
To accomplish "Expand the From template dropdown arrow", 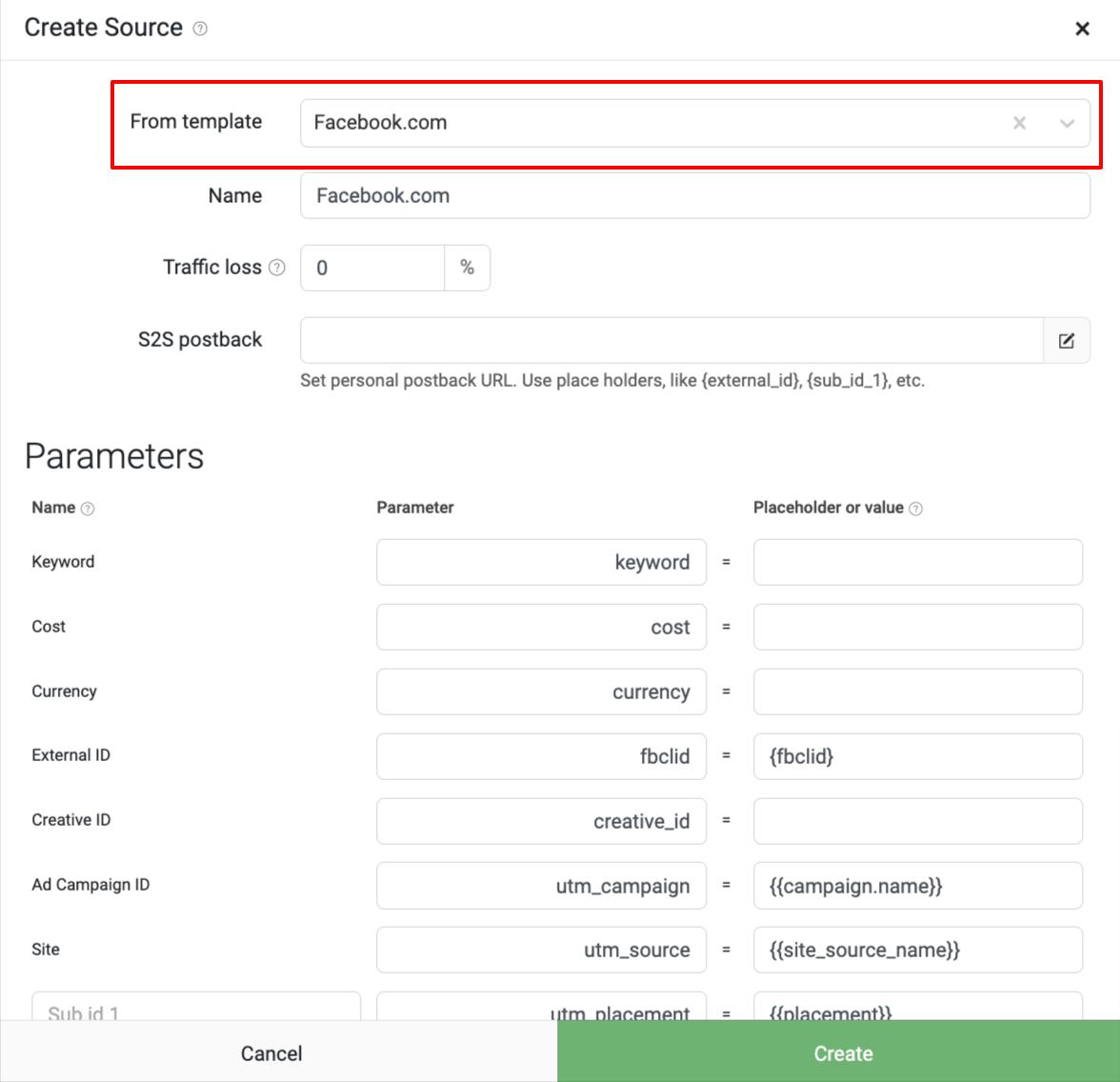I will [x=1067, y=123].
